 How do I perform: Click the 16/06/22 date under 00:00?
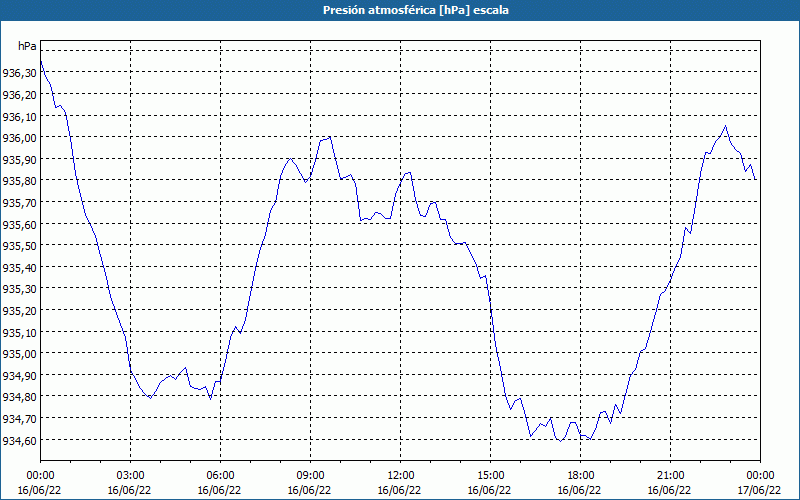(x=39, y=490)
